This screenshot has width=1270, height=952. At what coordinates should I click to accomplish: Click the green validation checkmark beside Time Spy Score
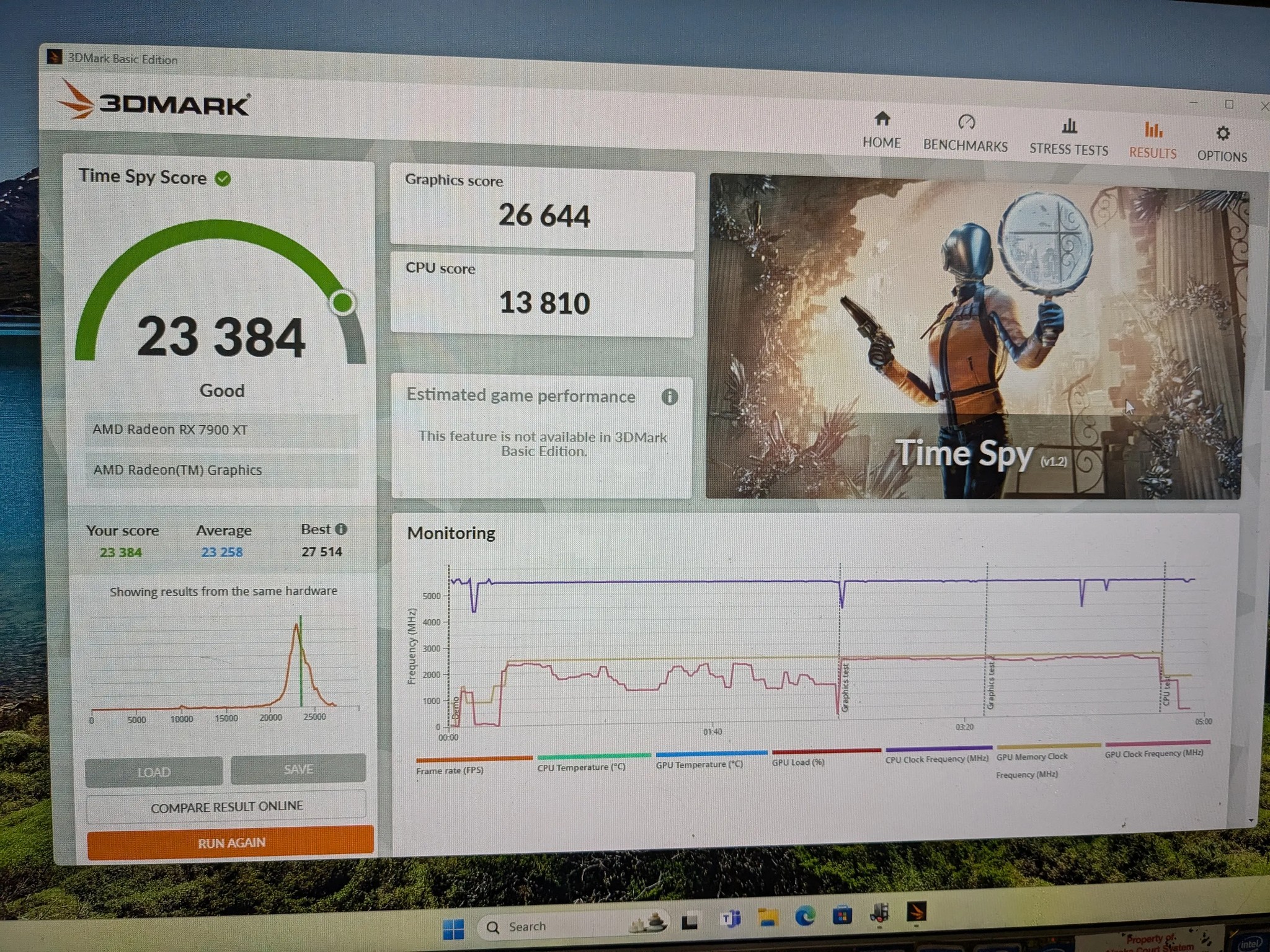(223, 178)
